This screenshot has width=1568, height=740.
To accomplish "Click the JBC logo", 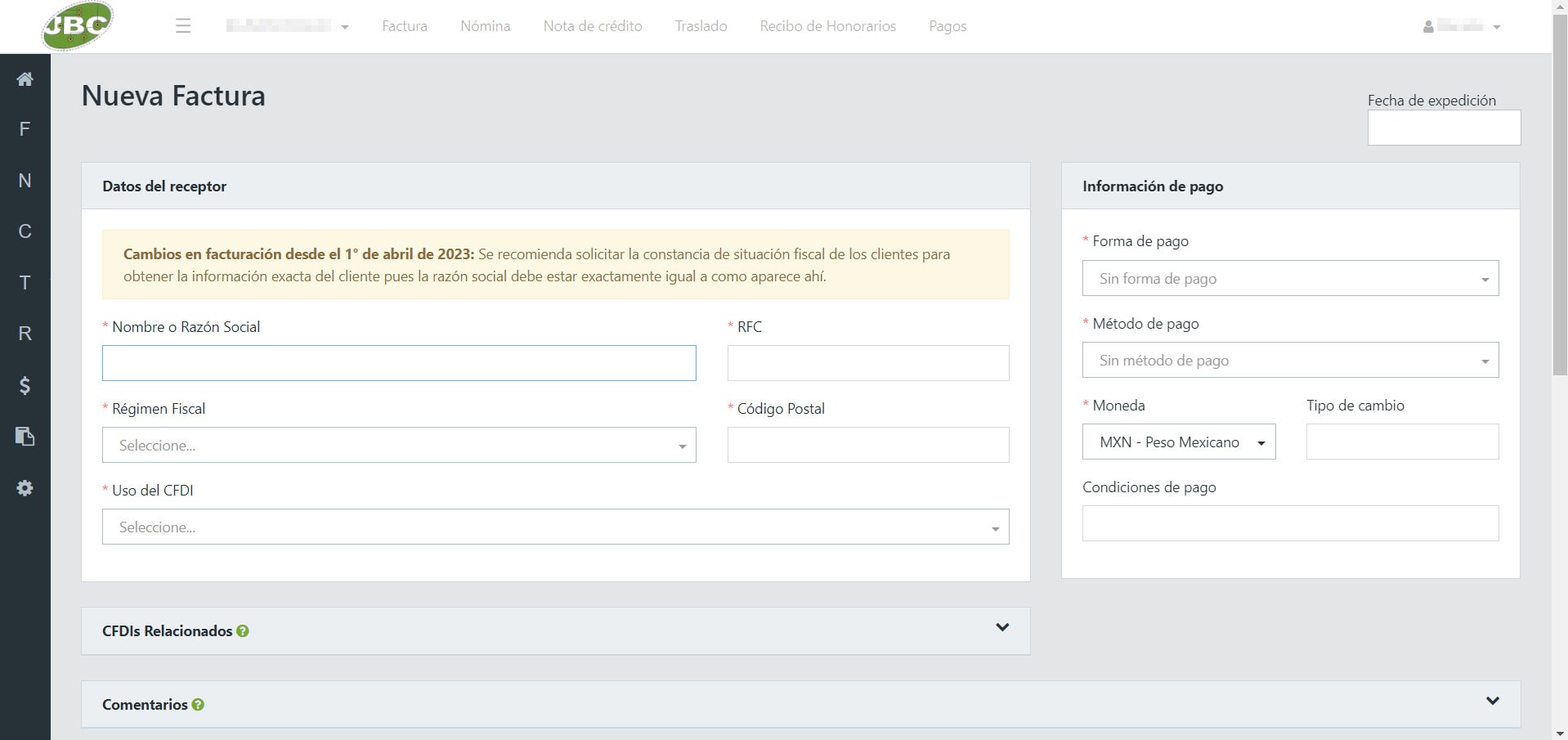I will [x=78, y=25].
